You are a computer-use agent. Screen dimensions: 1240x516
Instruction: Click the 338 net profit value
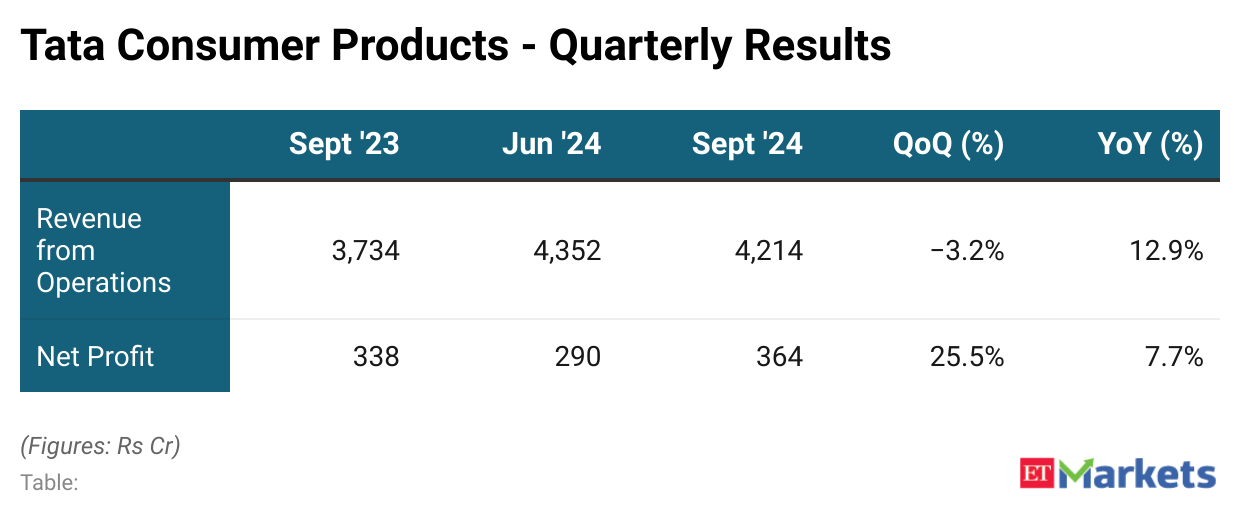376,357
